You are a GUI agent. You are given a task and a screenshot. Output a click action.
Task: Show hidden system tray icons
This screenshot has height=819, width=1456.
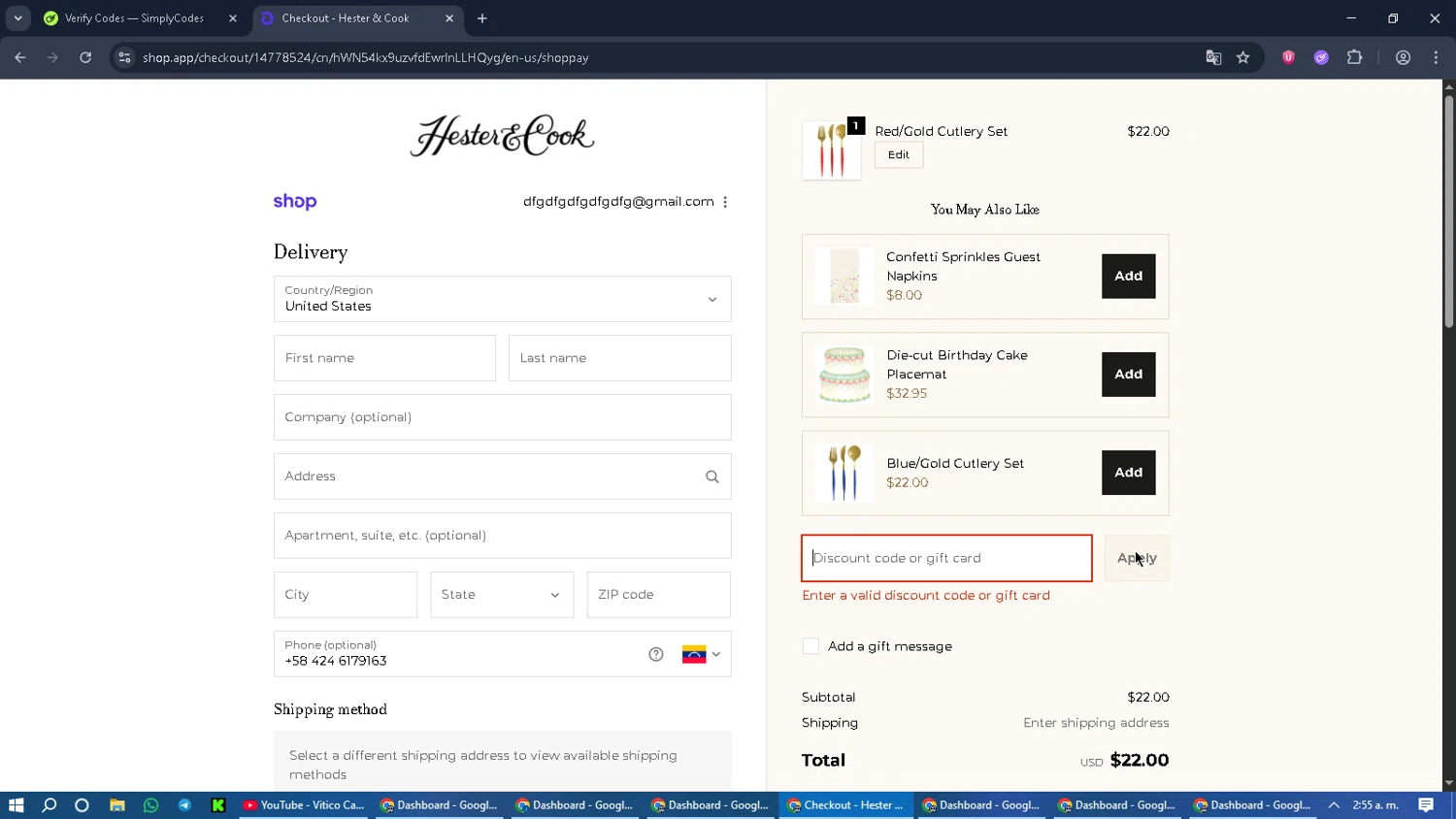coord(1334,805)
